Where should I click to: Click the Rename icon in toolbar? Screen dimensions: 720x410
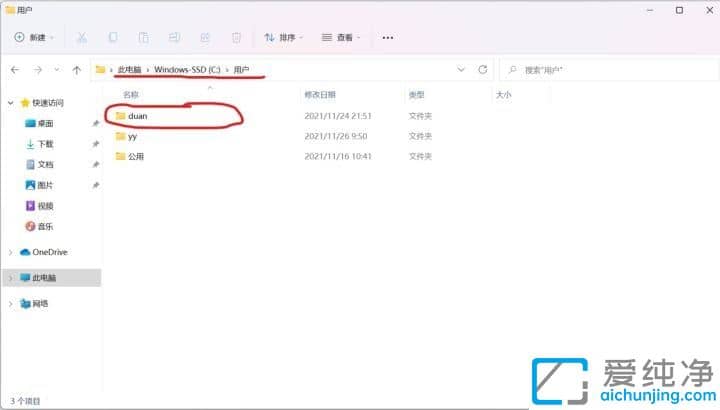(x=174, y=37)
